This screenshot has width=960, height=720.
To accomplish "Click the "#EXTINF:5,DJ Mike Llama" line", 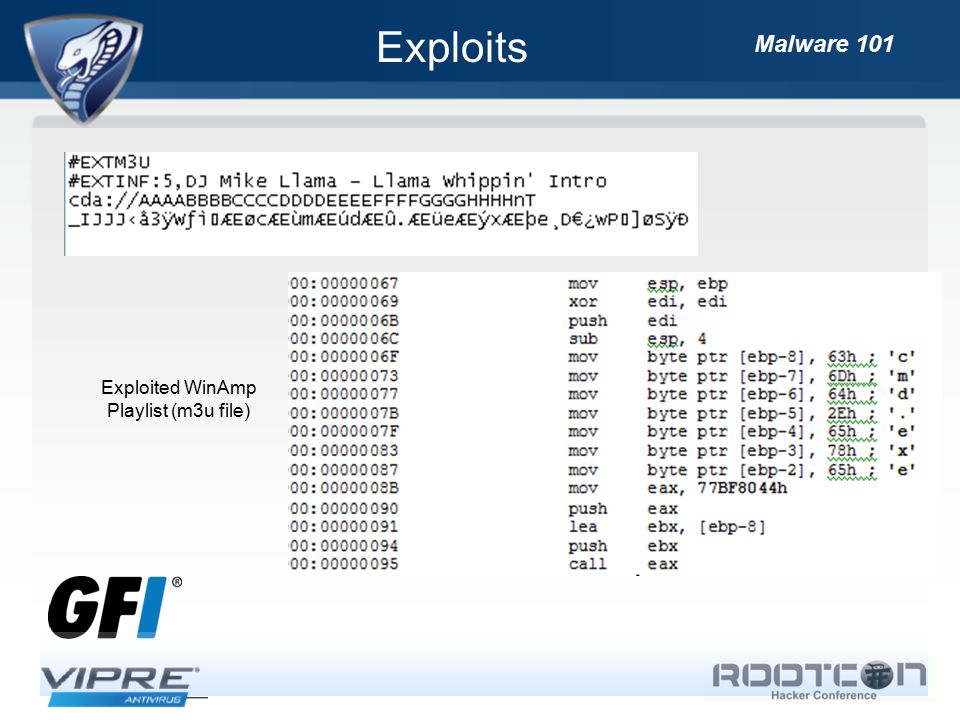I will pyautogui.click(x=337, y=181).
